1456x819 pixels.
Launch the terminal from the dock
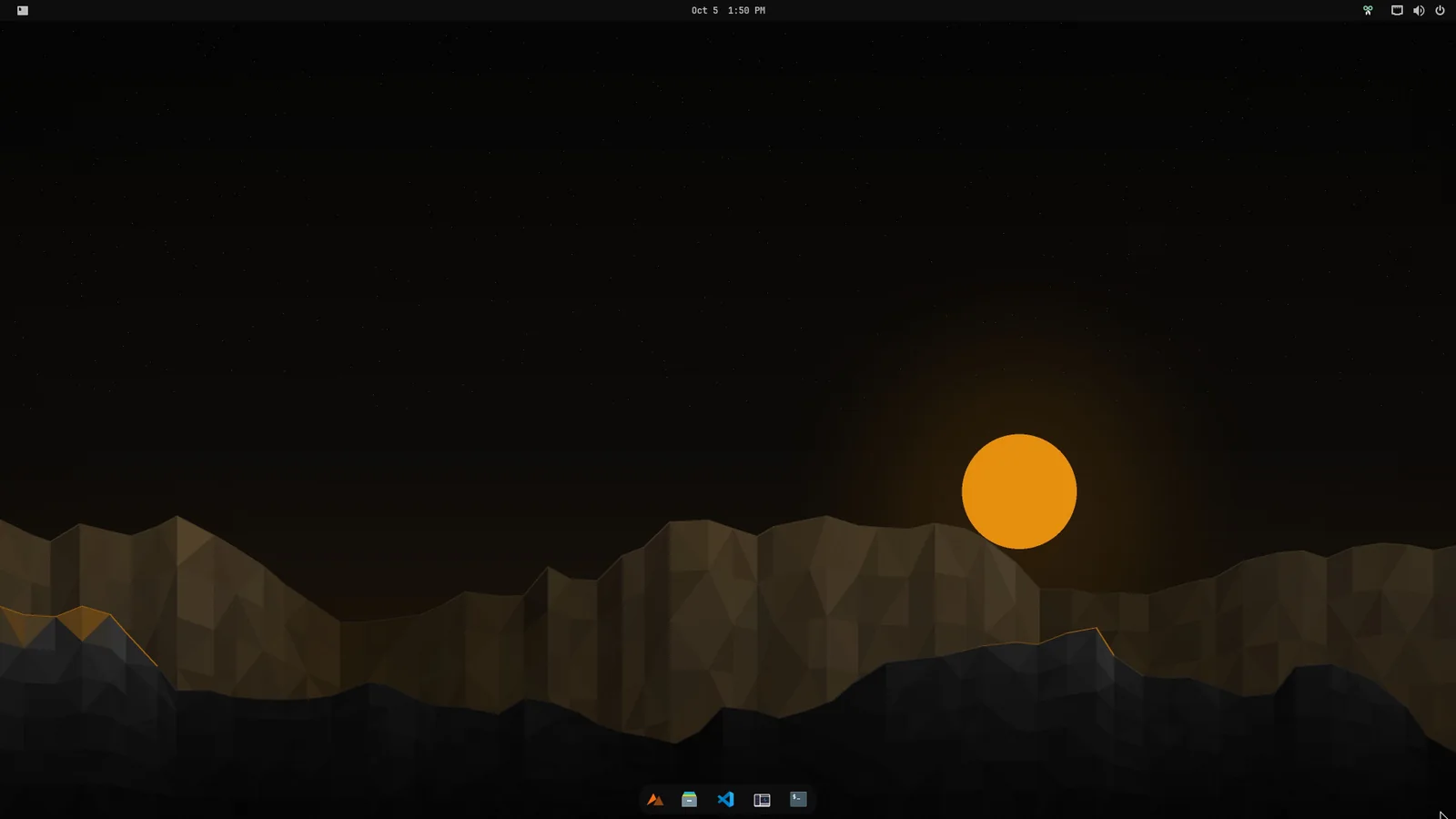click(798, 799)
